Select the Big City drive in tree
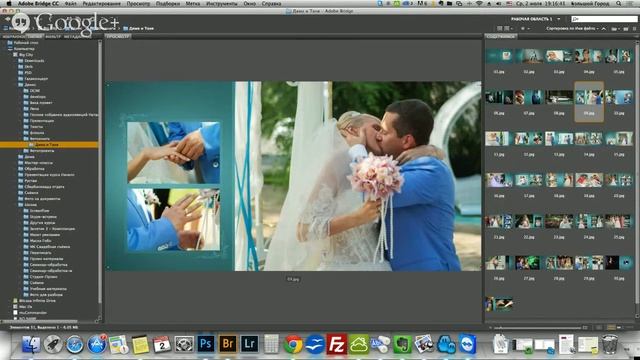640x360 pixels. [x=26, y=54]
